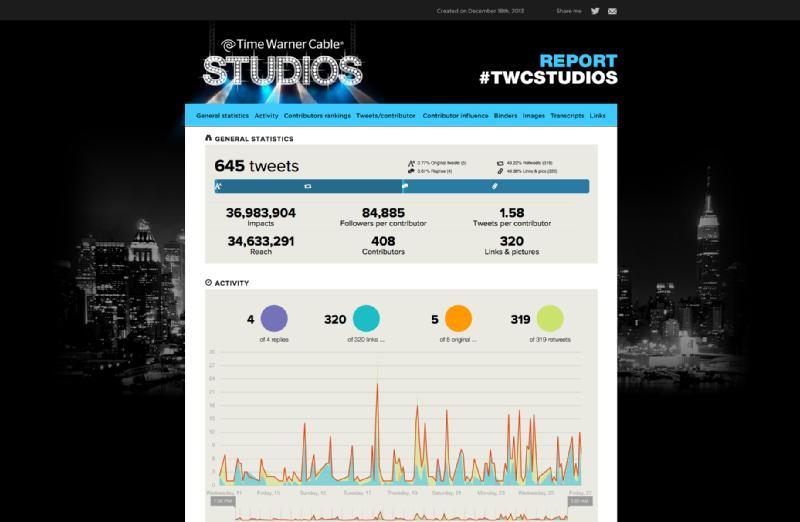Share the report via the Twitter icon

[x=595, y=11]
